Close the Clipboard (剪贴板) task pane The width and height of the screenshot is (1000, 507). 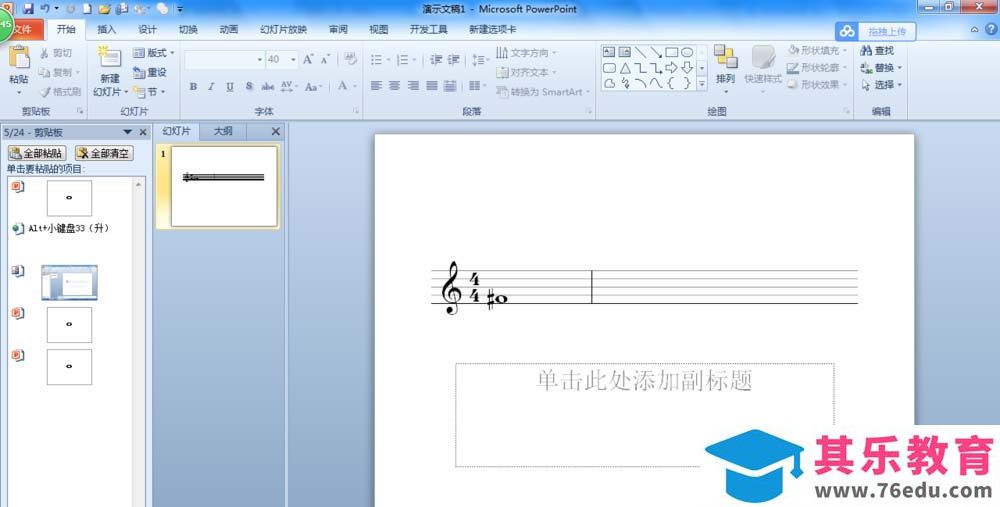coord(143,132)
